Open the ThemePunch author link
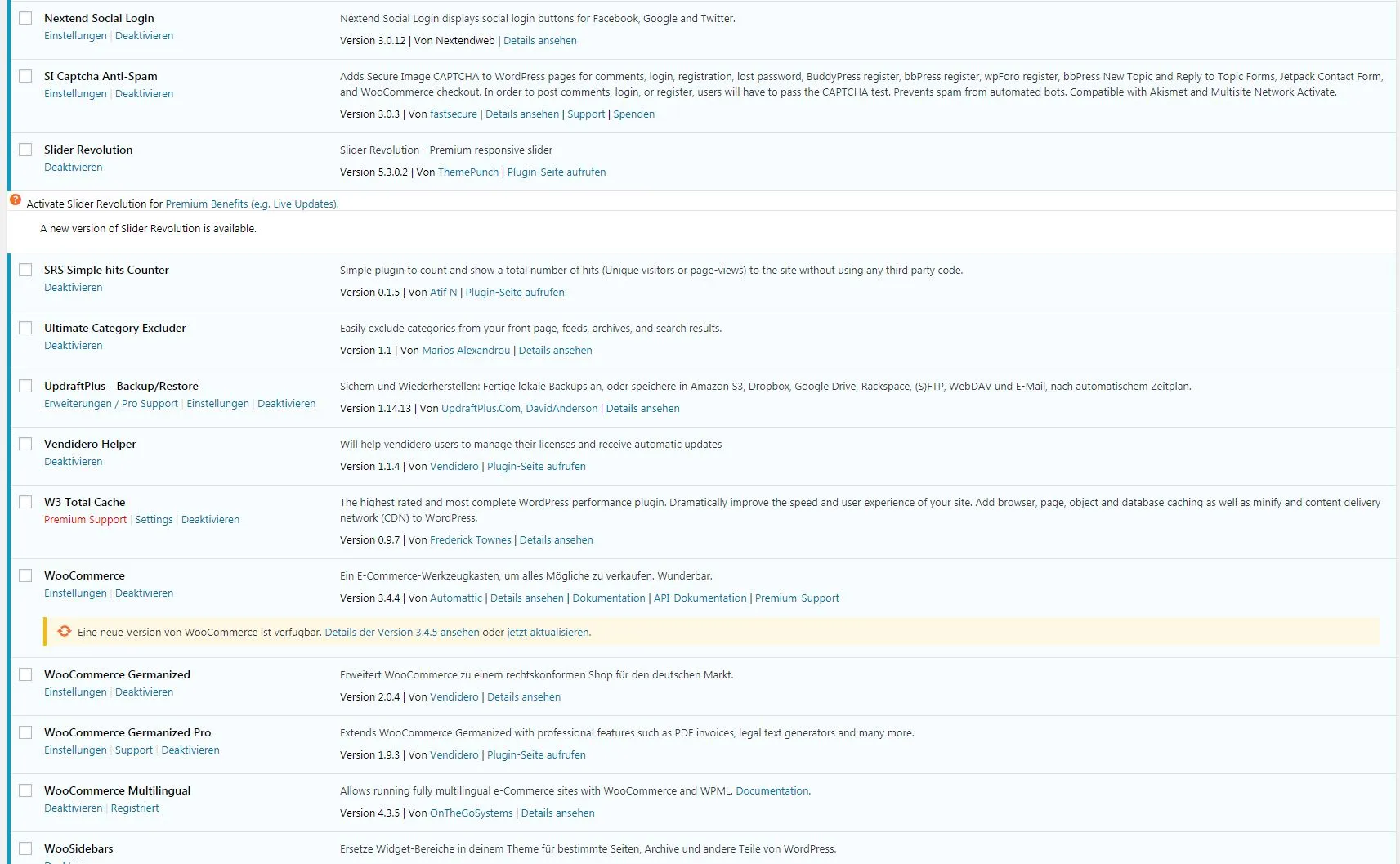 468,172
